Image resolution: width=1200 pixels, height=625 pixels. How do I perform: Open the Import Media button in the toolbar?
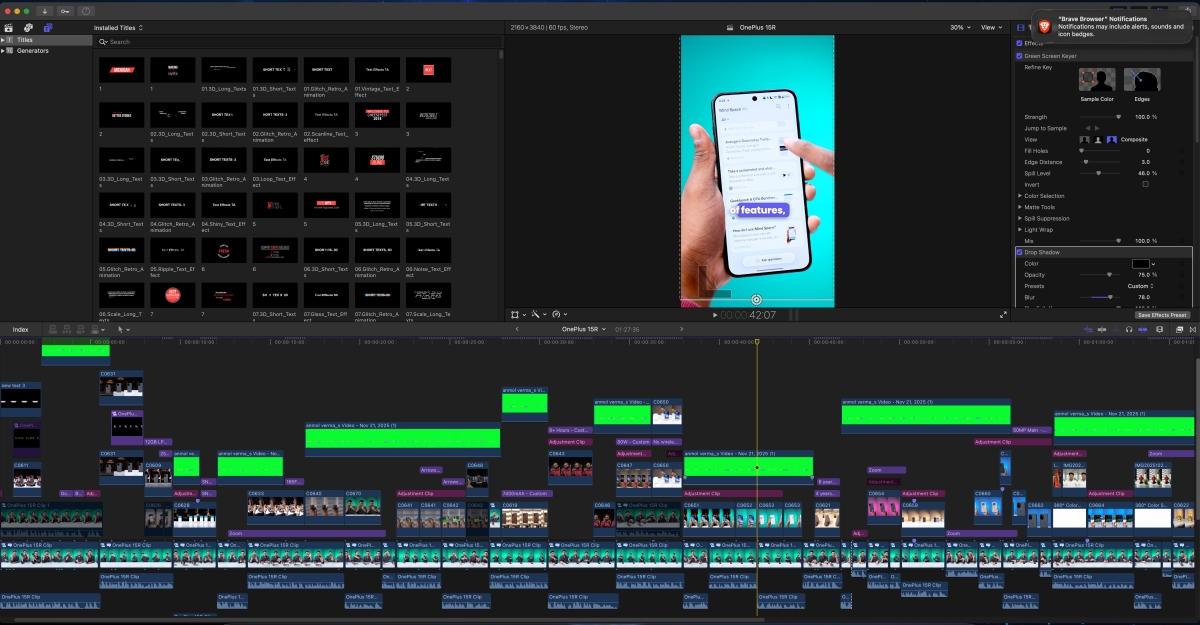pyautogui.click(x=46, y=10)
